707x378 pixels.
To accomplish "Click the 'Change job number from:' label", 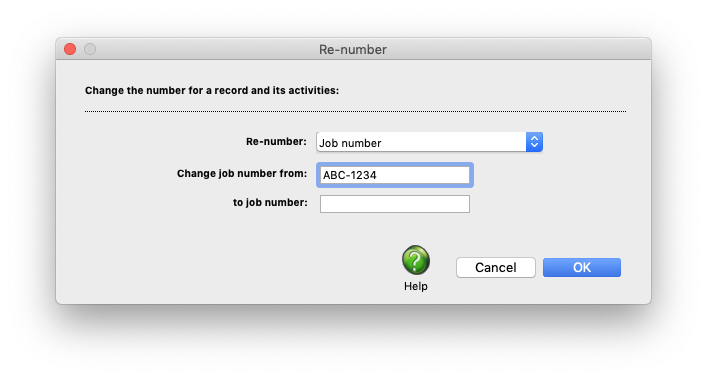I will 242,174.
